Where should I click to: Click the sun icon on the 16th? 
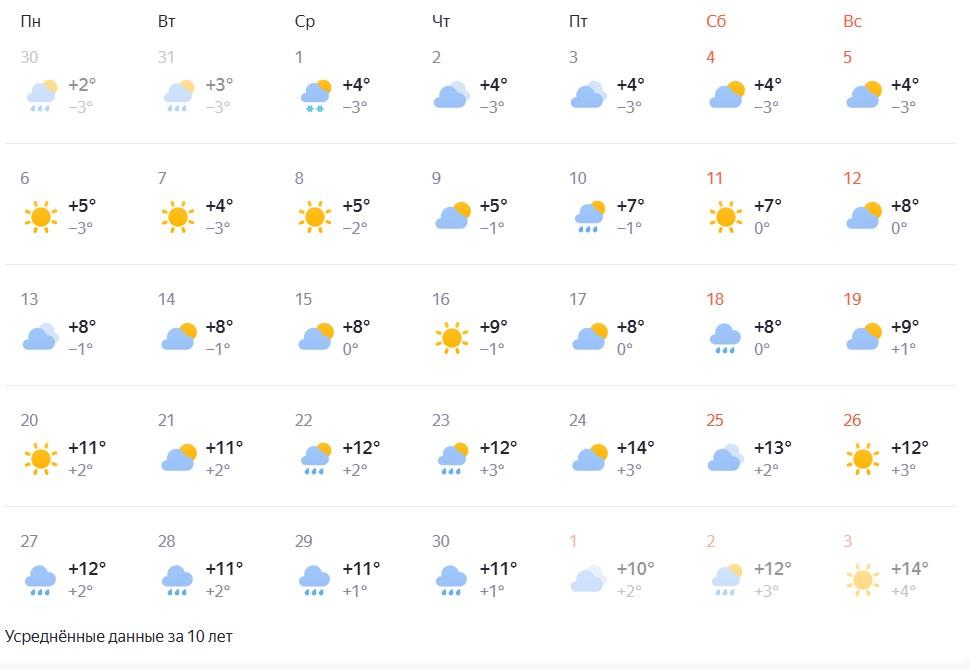coord(452,337)
